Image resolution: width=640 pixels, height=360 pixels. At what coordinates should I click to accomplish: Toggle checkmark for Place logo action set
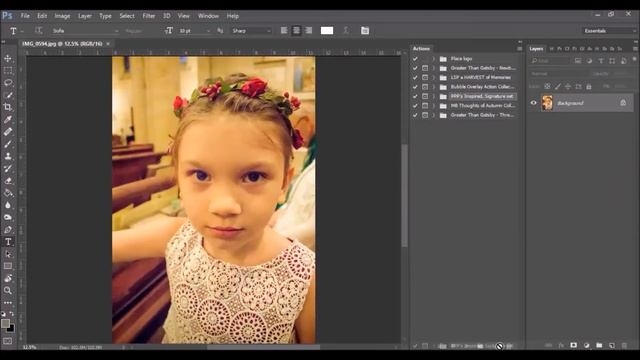pos(415,59)
